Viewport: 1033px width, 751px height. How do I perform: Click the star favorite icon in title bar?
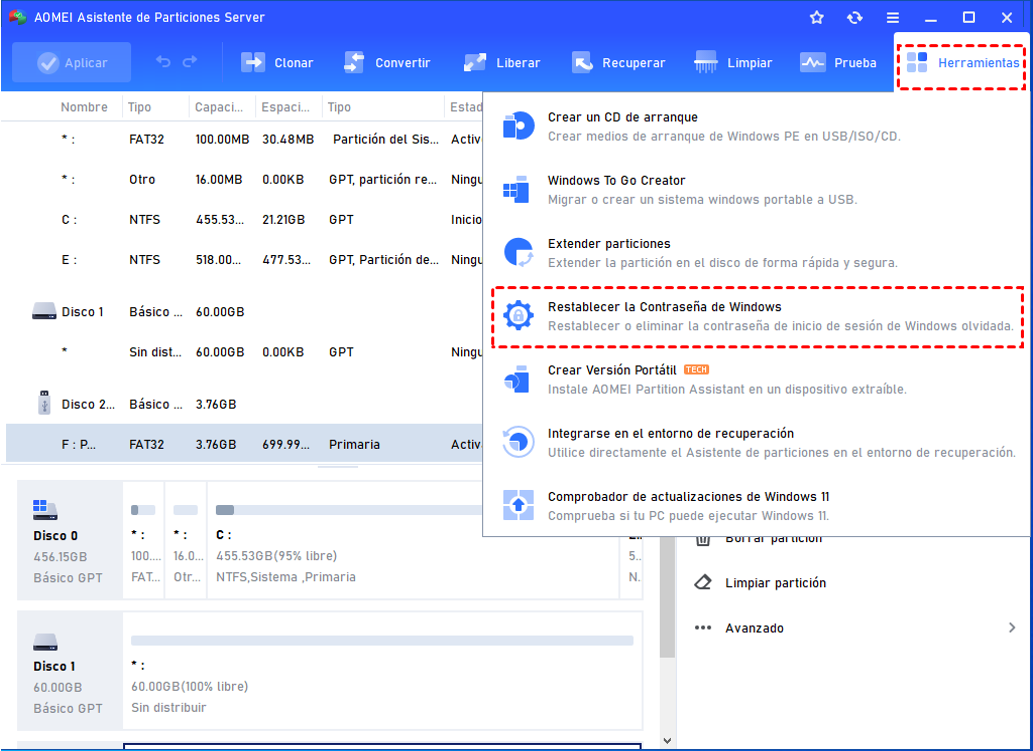coord(817,18)
